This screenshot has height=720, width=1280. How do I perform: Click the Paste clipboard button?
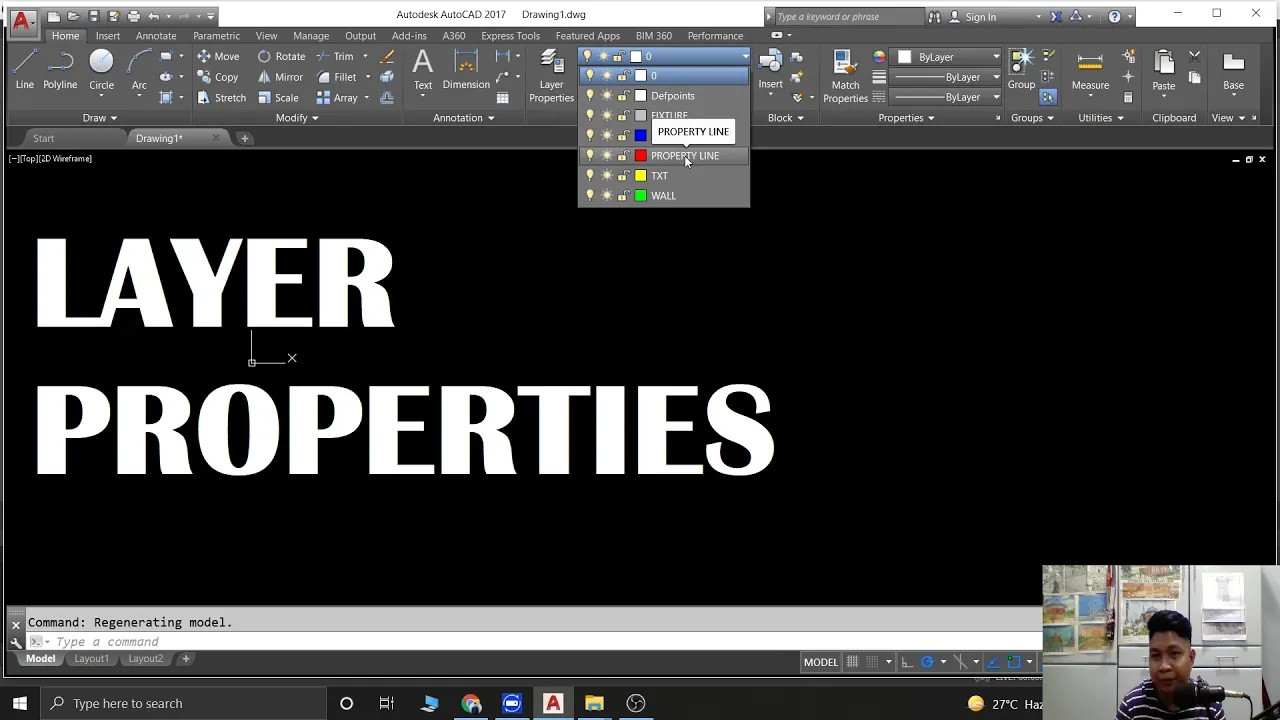click(1163, 72)
